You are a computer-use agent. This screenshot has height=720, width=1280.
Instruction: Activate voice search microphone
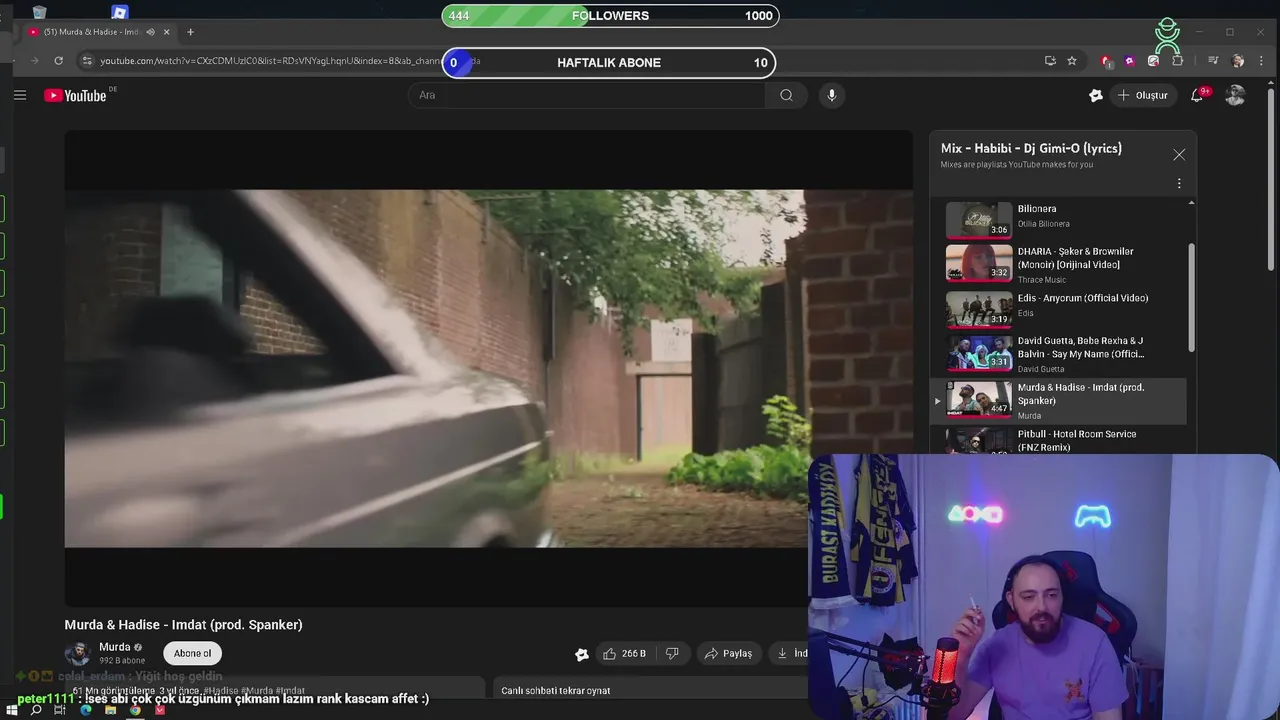pyautogui.click(x=831, y=95)
